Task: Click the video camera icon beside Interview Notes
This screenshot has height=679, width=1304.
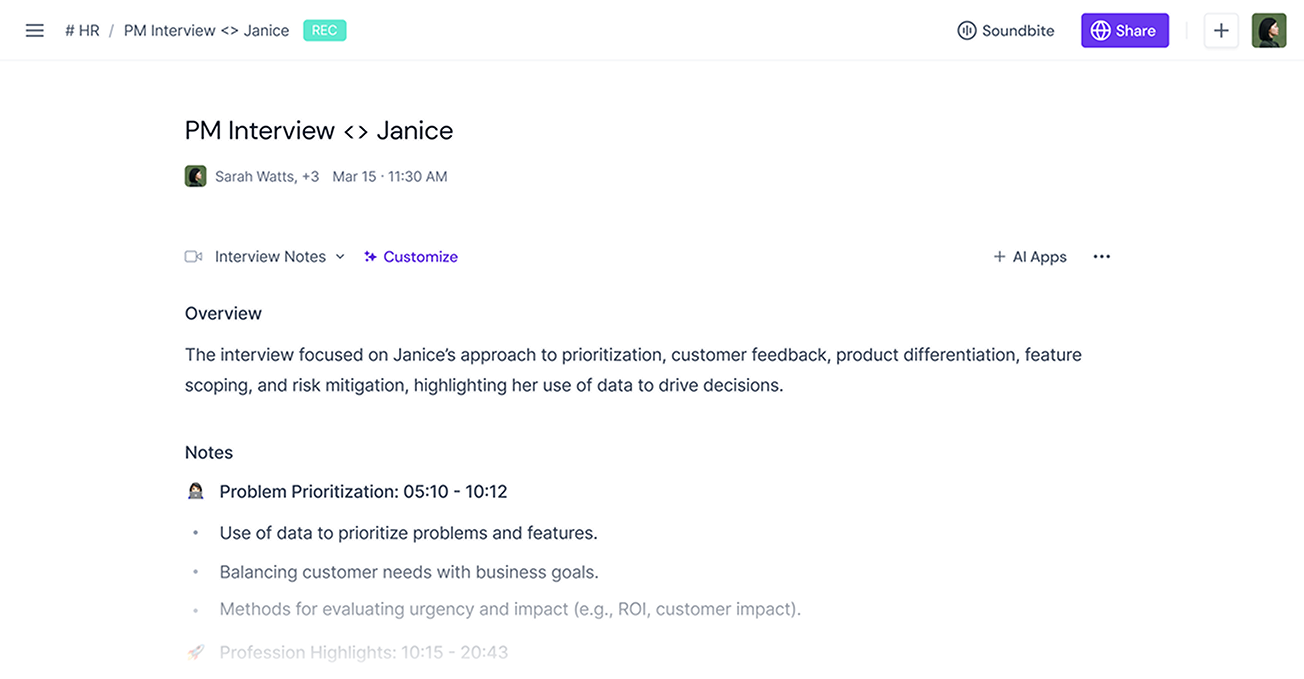Action: [x=194, y=257]
